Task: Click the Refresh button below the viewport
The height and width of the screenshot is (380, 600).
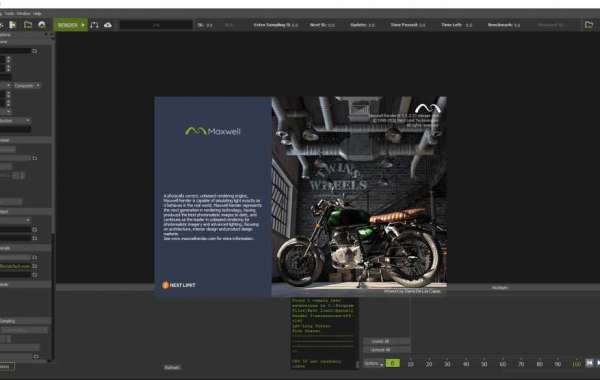Action: tap(172, 367)
